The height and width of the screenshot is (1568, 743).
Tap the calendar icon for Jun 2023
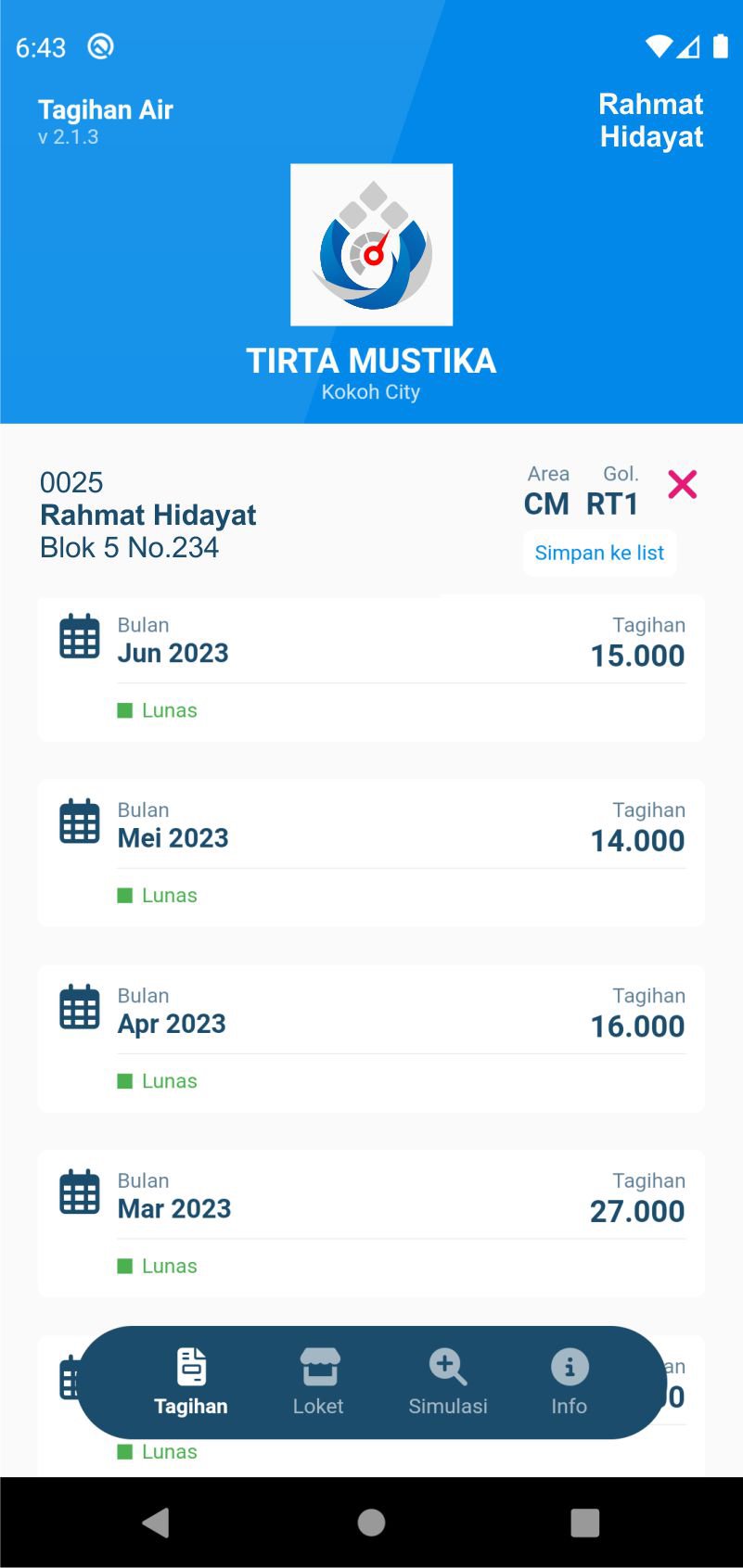click(x=80, y=637)
